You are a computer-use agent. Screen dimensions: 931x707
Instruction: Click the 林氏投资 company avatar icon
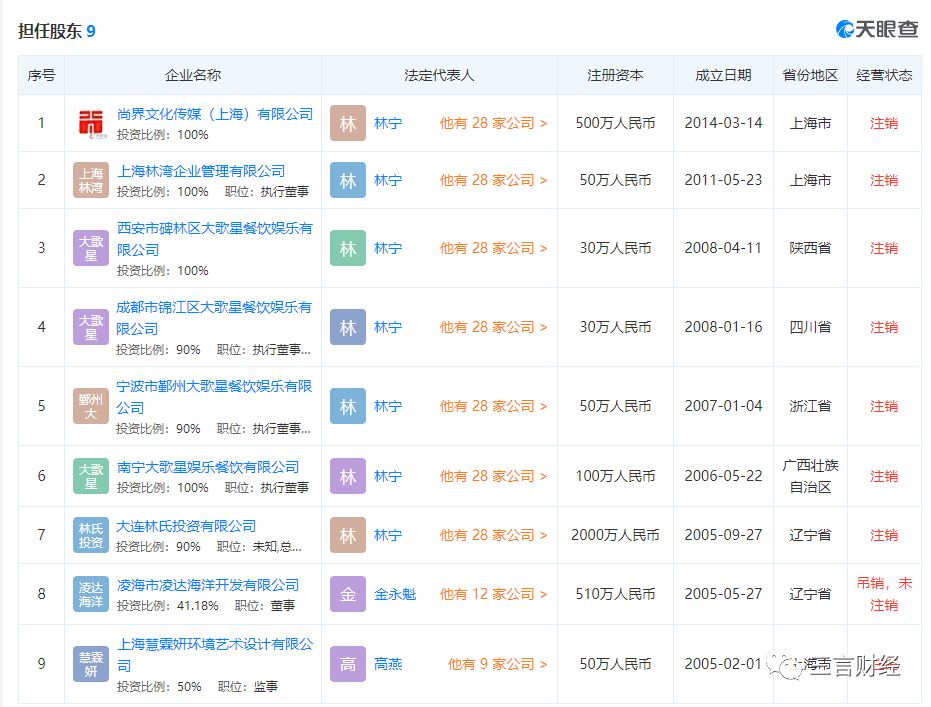[x=91, y=535]
